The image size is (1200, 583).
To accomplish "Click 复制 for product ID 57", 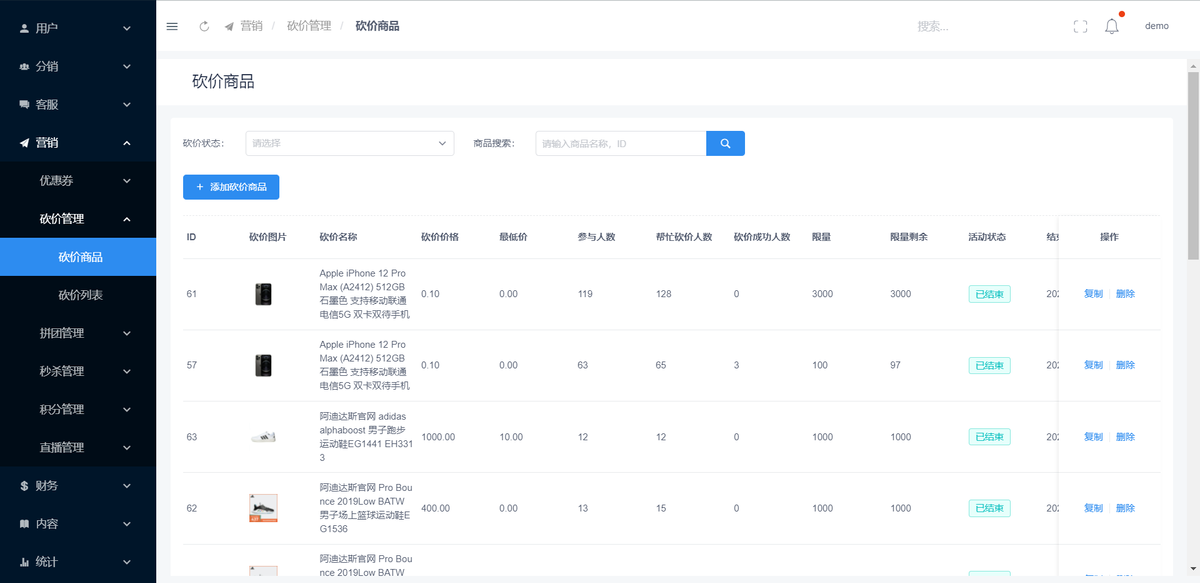I will (1093, 365).
